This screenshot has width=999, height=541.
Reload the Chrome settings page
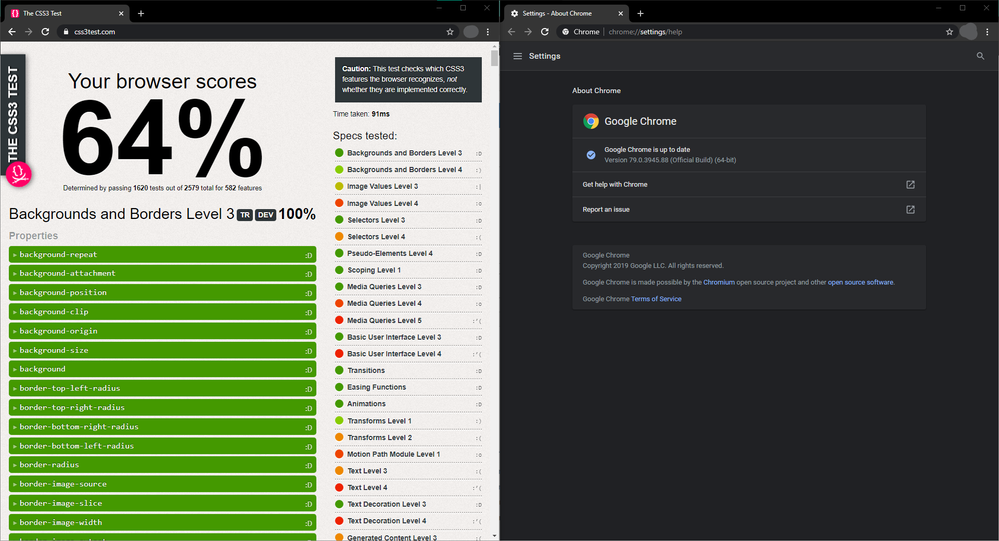coord(545,31)
